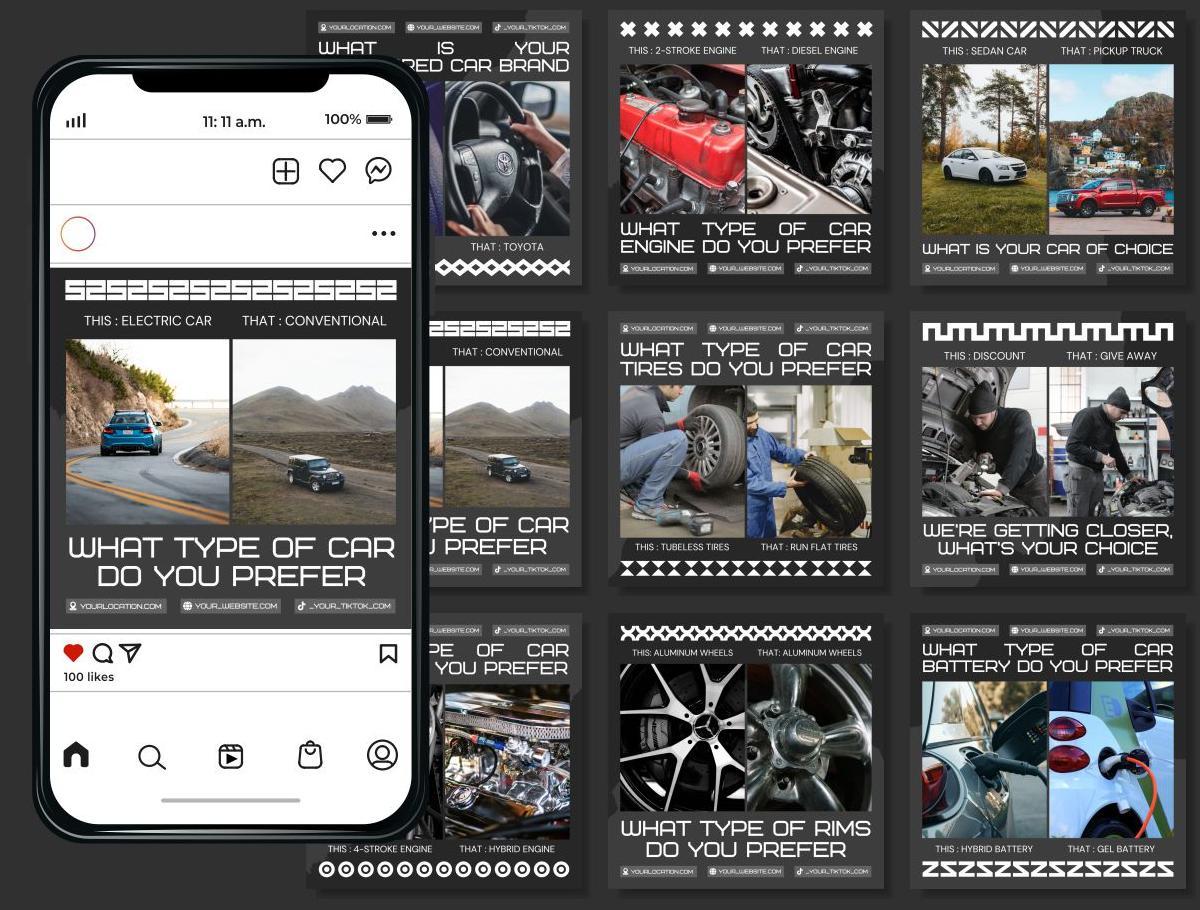Select the car tires preference template

[745, 449]
